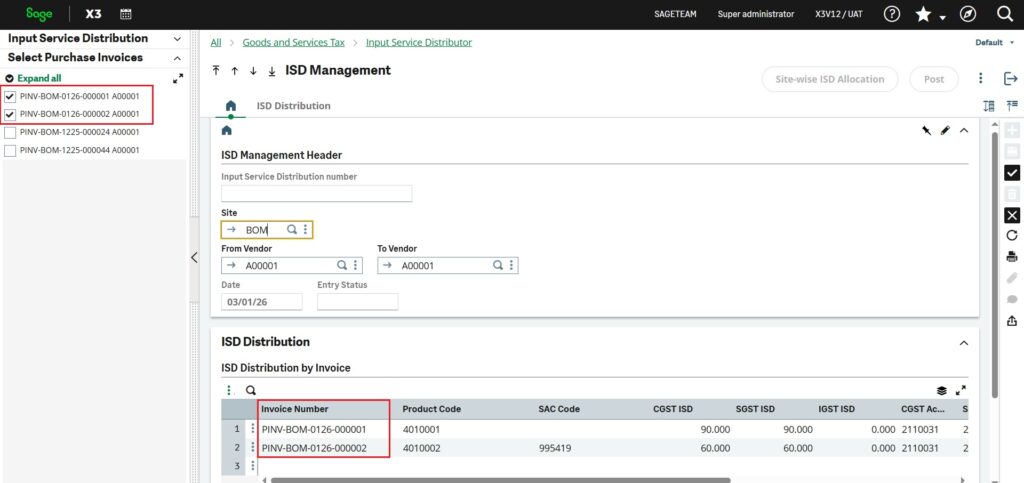Click the home icon on tab bar
Screen dimensions: 1024x483
coord(231,106)
